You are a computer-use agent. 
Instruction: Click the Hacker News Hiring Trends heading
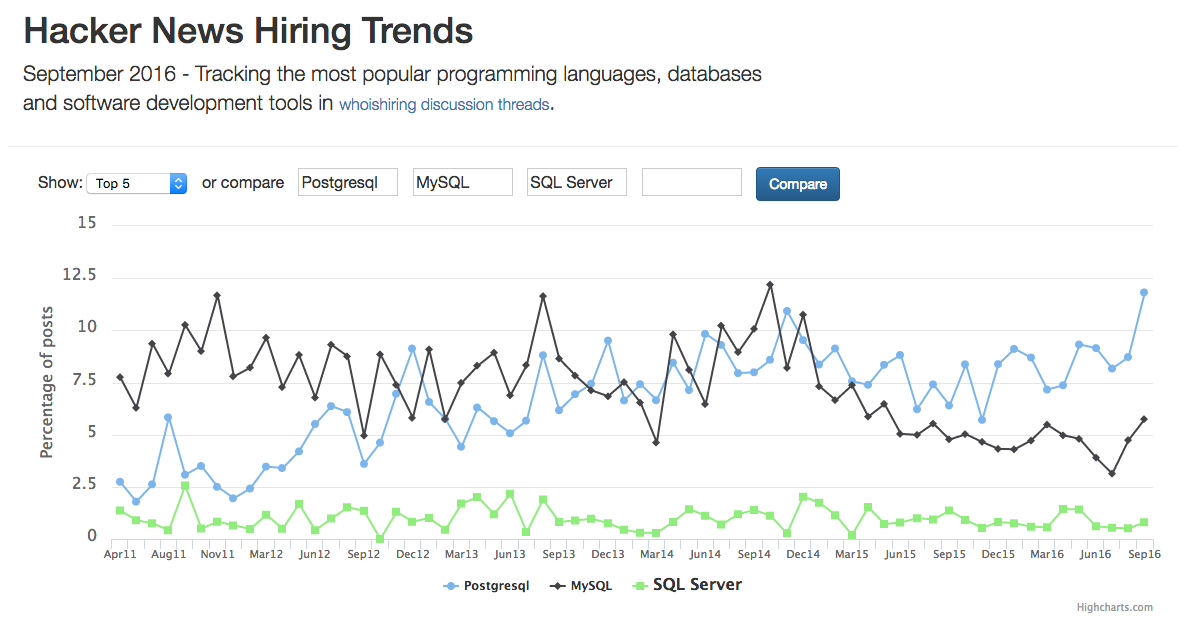pyautogui.click(x=248, y=31)
